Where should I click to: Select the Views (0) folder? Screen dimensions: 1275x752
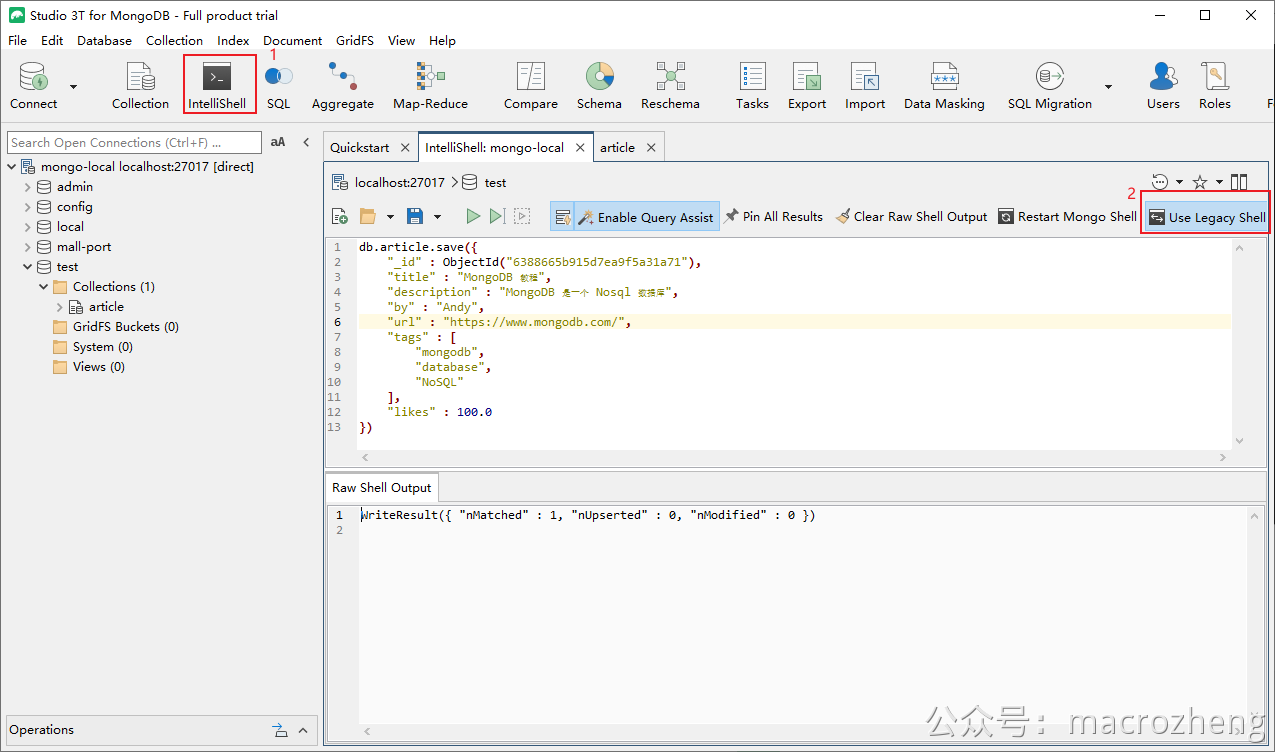(x=98, y=367)
